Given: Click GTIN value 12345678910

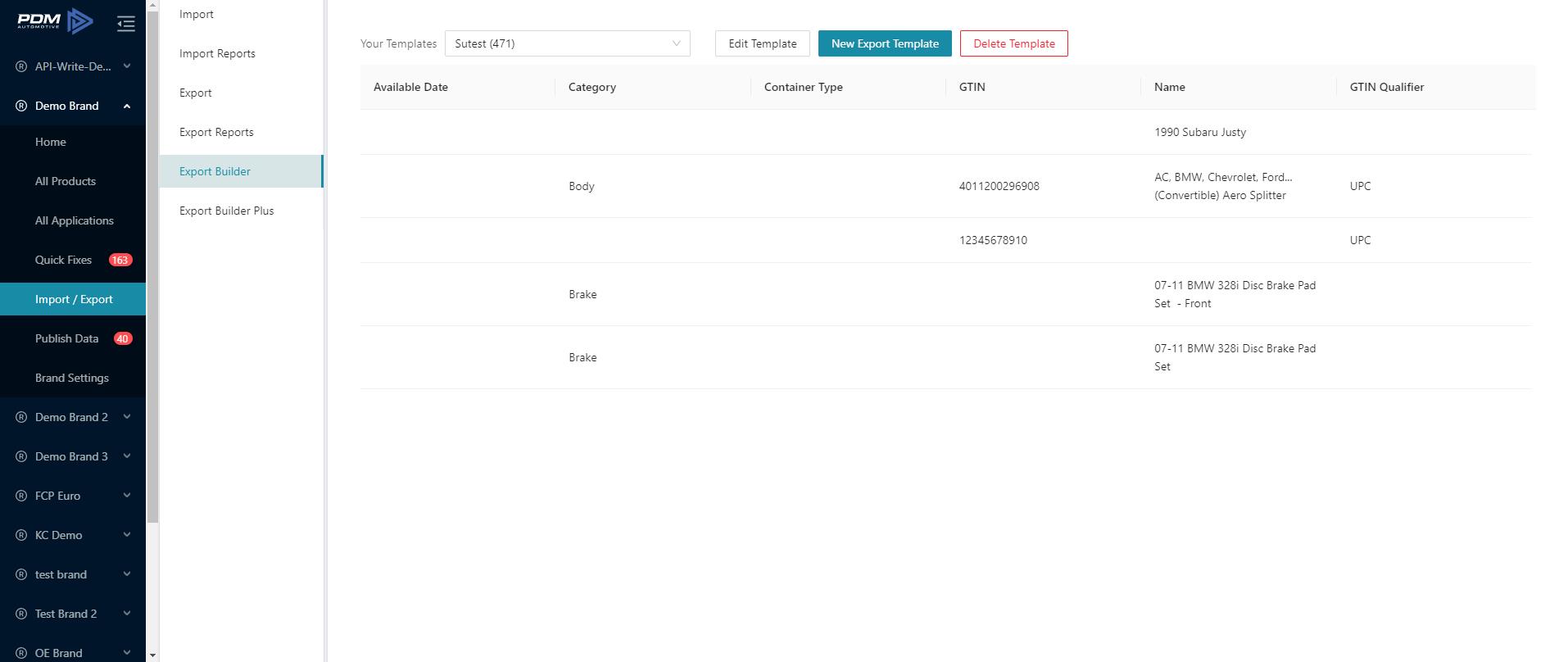Looking at the screenshot, I should click(x=993, y=240).
